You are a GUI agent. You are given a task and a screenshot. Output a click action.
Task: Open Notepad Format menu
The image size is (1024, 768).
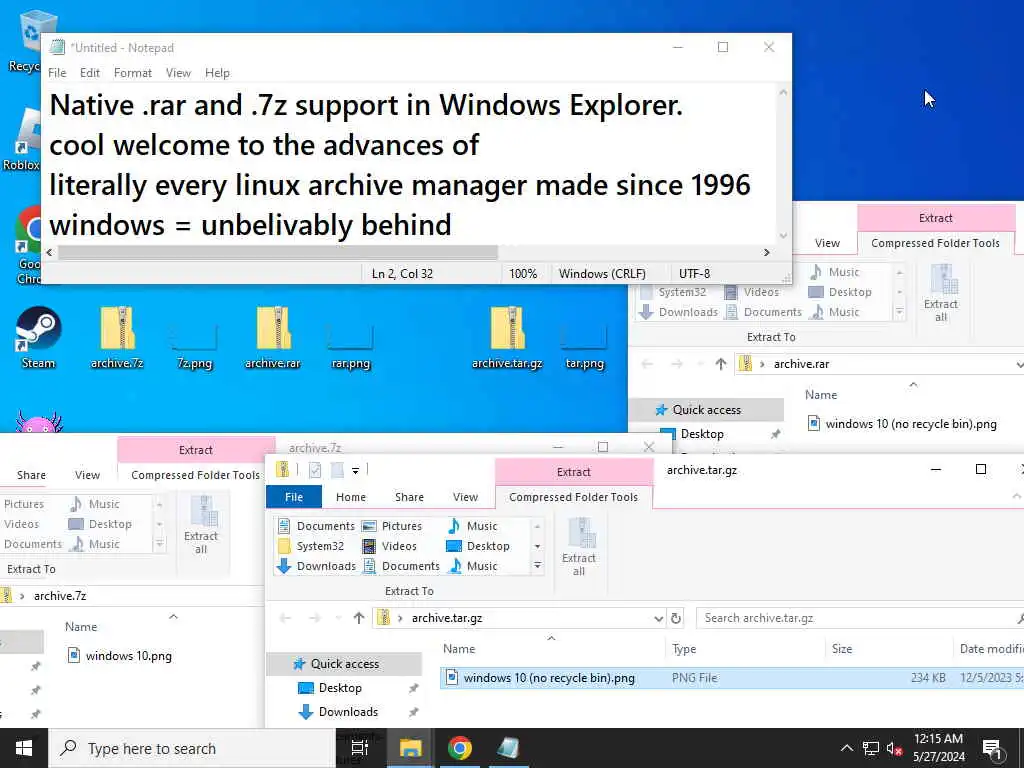[x=133, y=73]
